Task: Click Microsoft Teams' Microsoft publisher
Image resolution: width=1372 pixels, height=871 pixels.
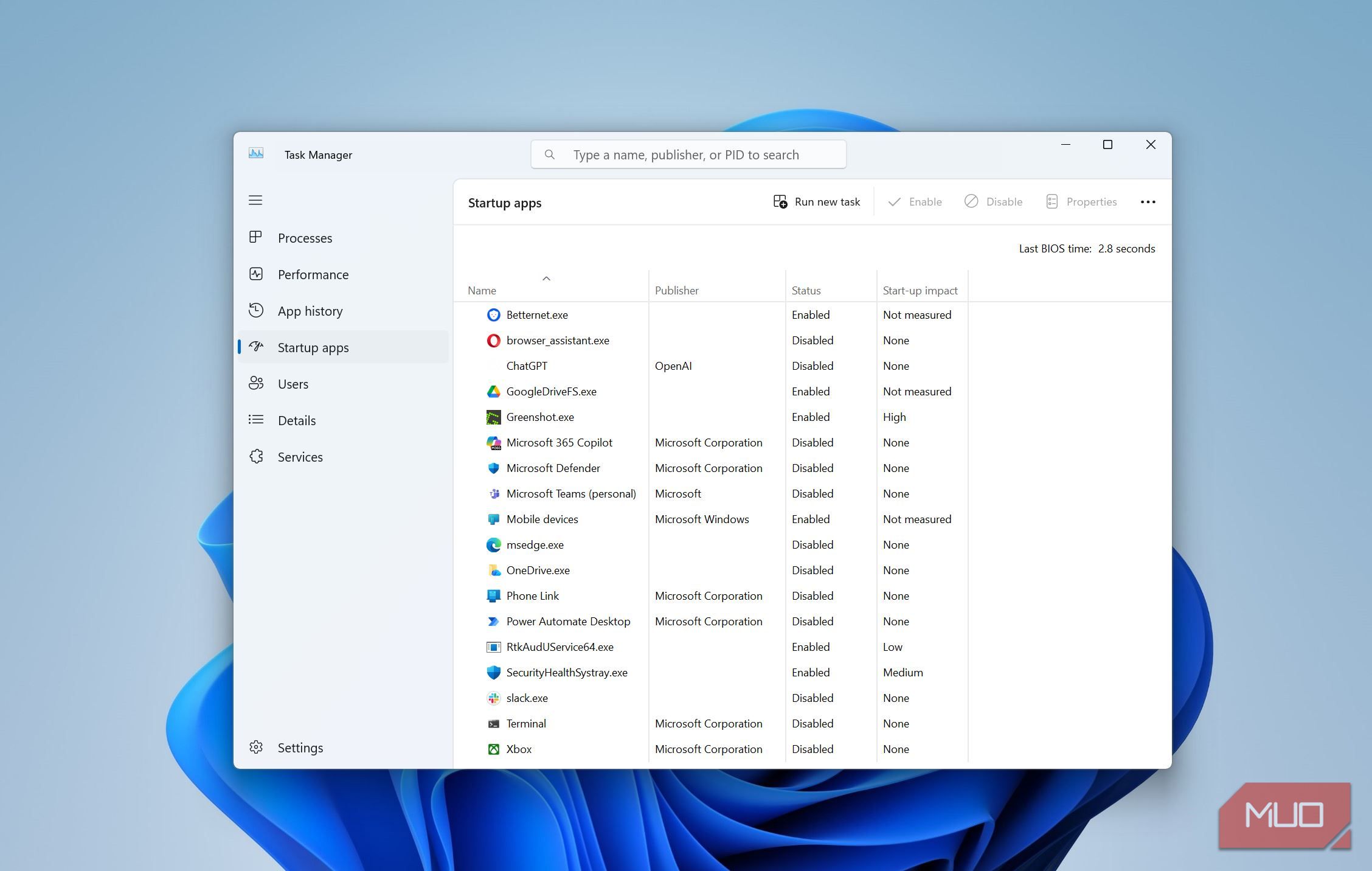Action: pyautogui.click(x=677, y=494)
